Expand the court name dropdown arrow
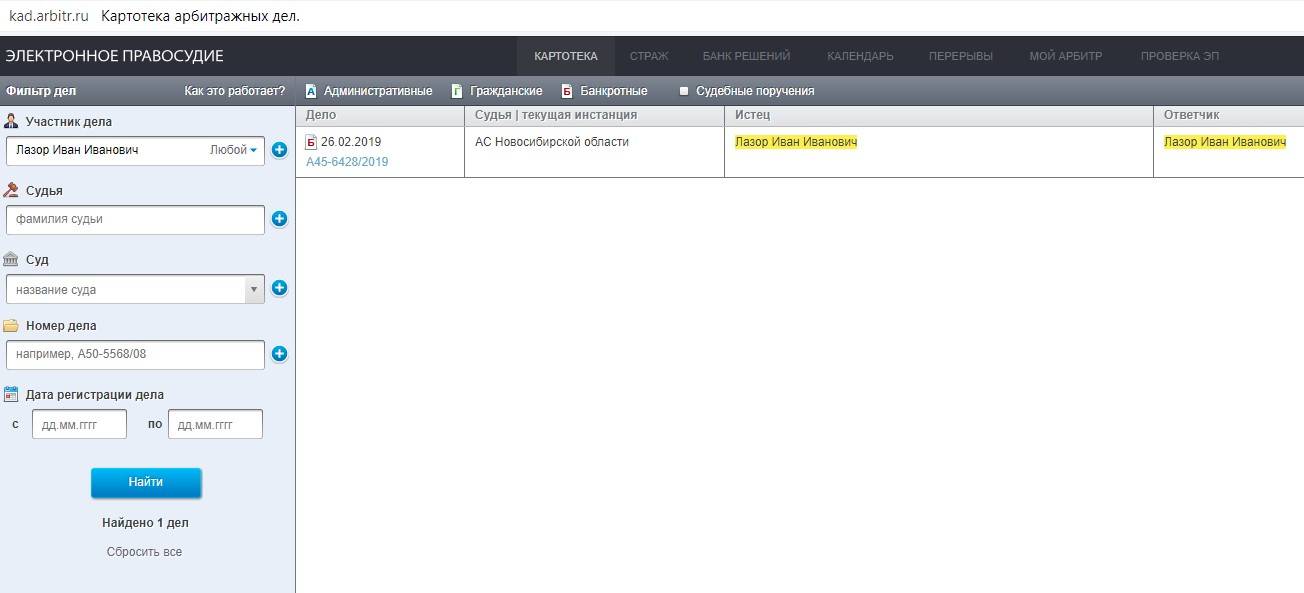Viewport: 1304px width, 593px height. click(254, 289)
